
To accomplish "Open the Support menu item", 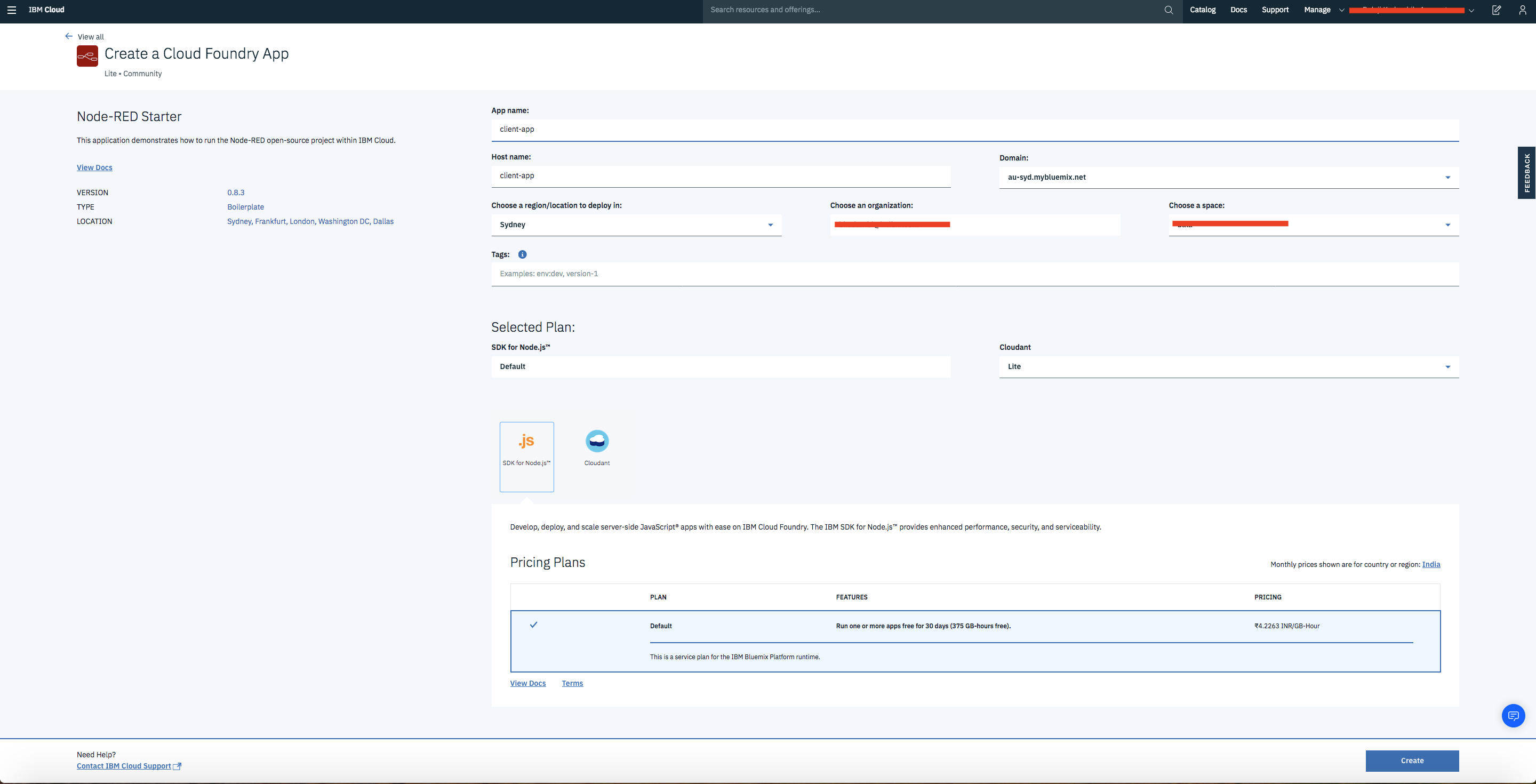I will tap(1275, 10).
